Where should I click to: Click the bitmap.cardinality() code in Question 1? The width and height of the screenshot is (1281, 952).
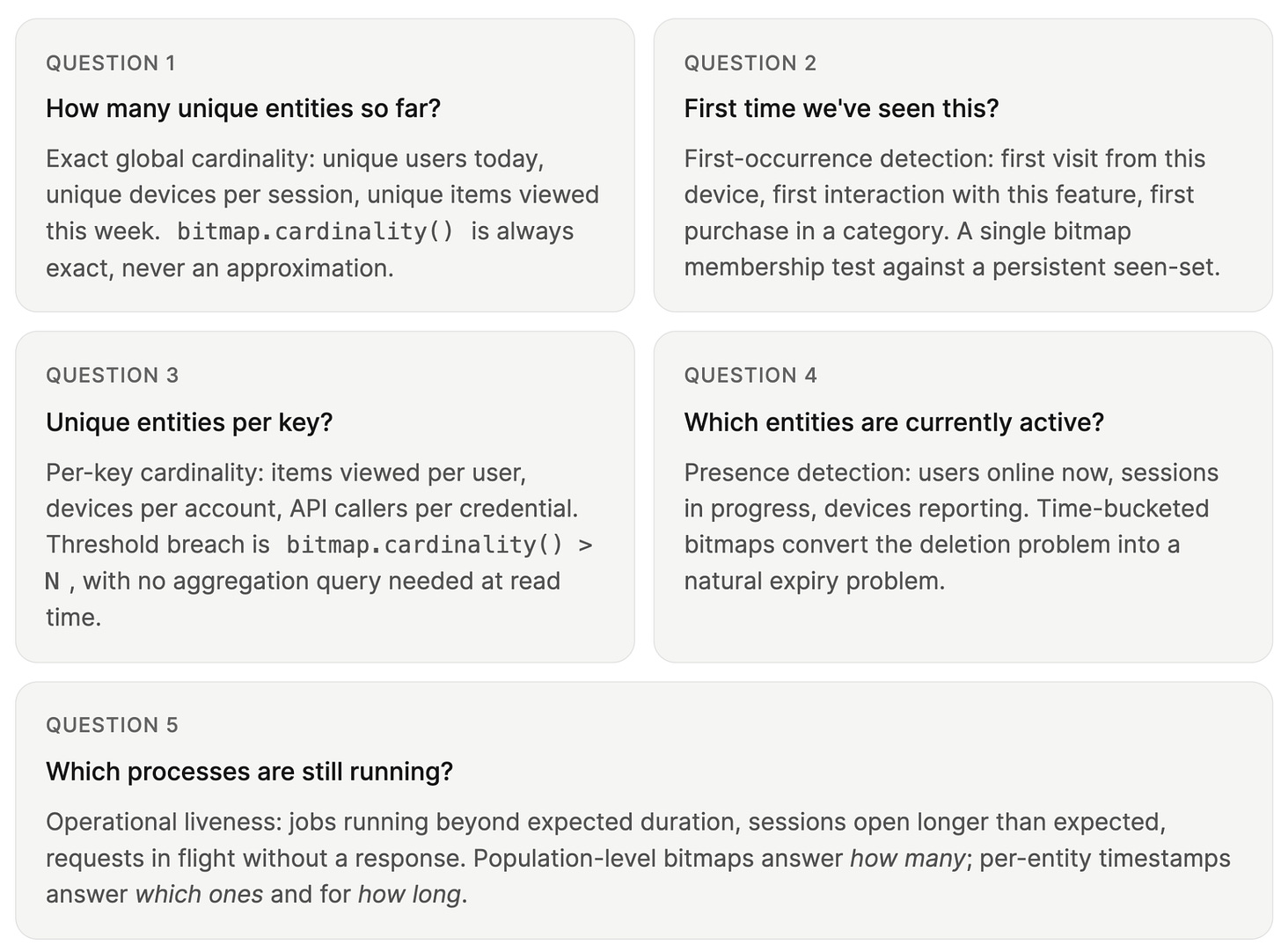click(315, 231)
